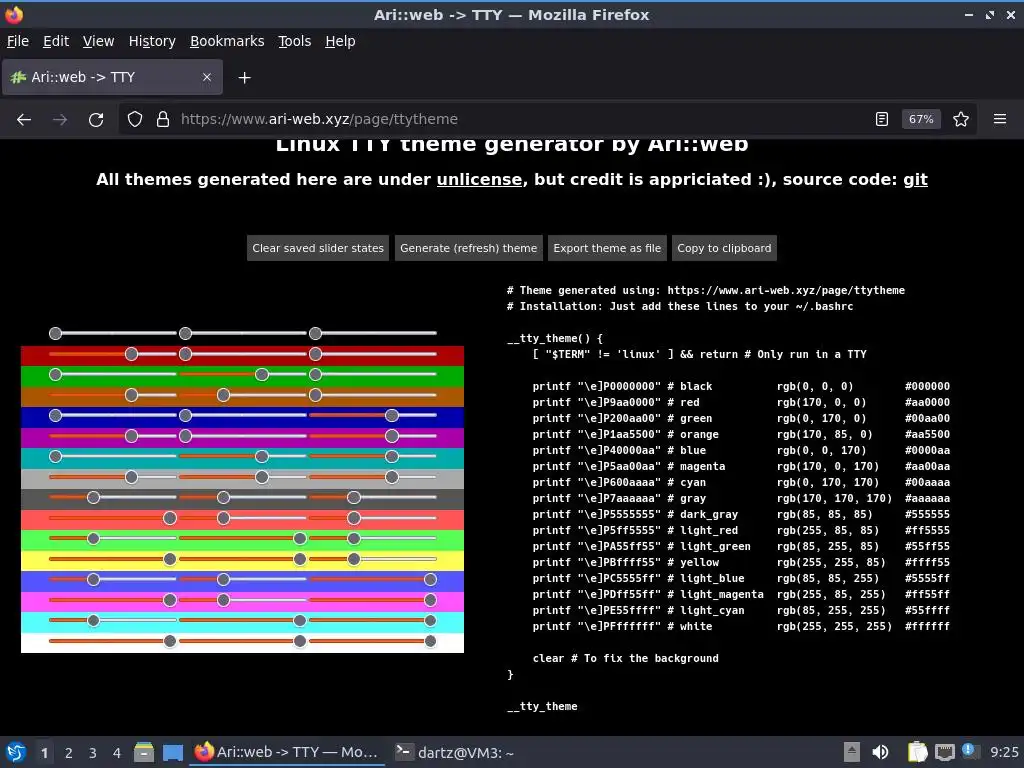Click the red row's first slider handle
Screen dimensions: 1024x768
[x=131, y=354]
